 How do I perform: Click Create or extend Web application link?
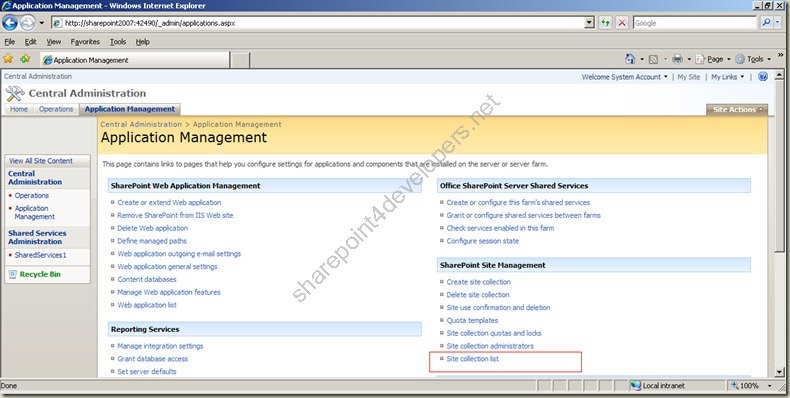pos(169,203)
